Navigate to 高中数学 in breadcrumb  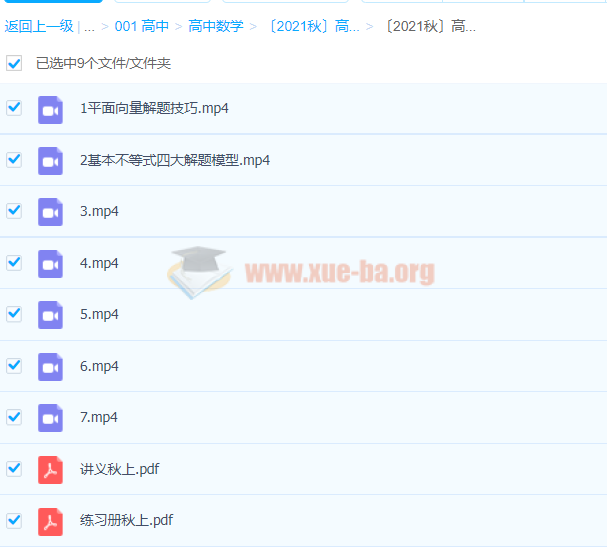215,27
